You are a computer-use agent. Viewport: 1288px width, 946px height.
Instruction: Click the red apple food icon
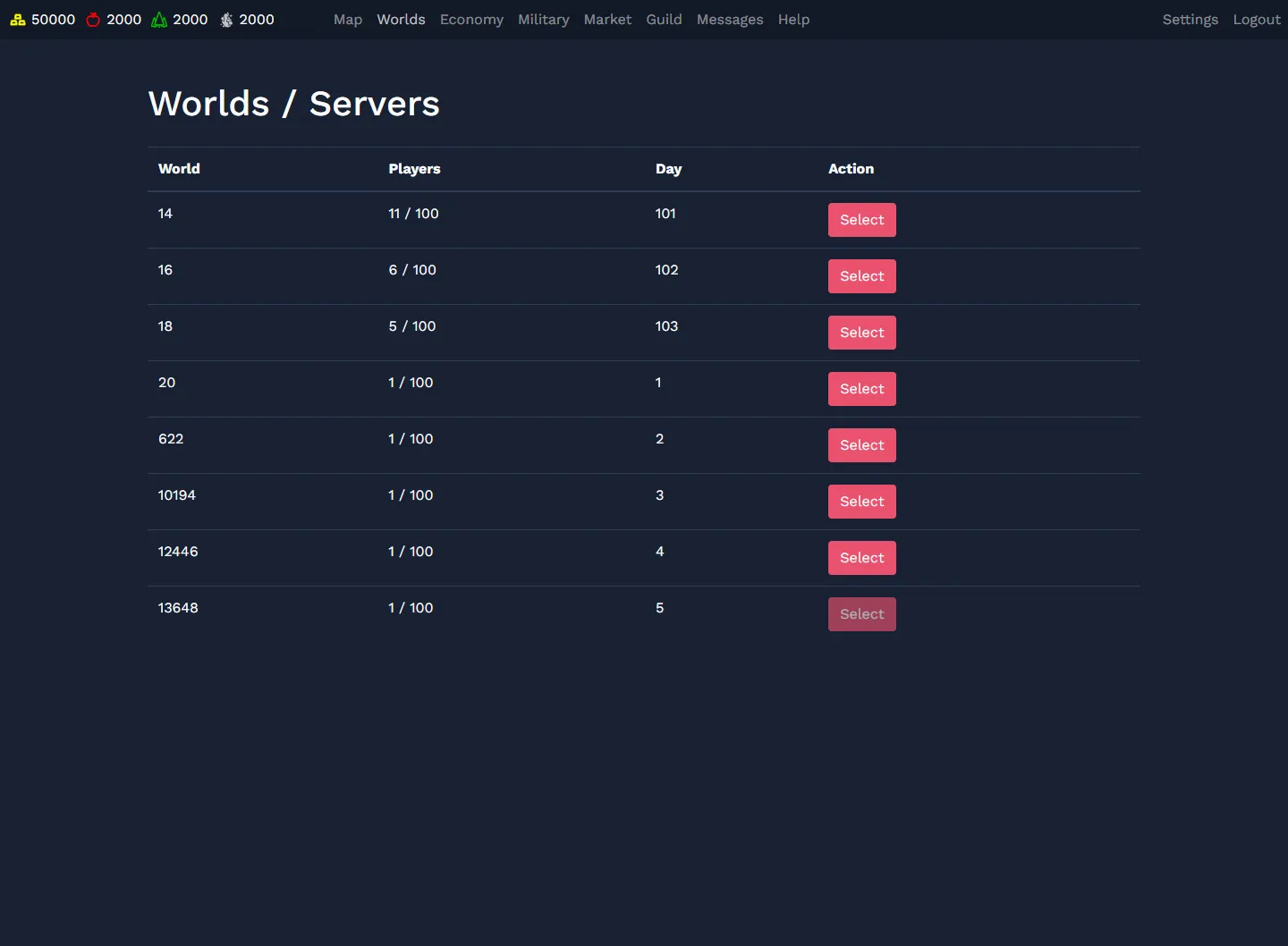coord(93,20)
